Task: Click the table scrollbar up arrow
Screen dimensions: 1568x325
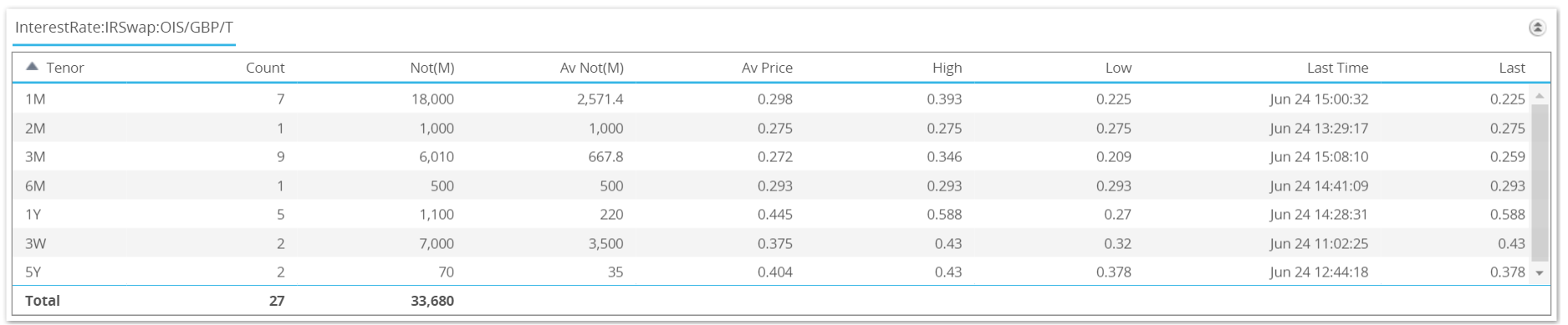Action: (1540, 96)
